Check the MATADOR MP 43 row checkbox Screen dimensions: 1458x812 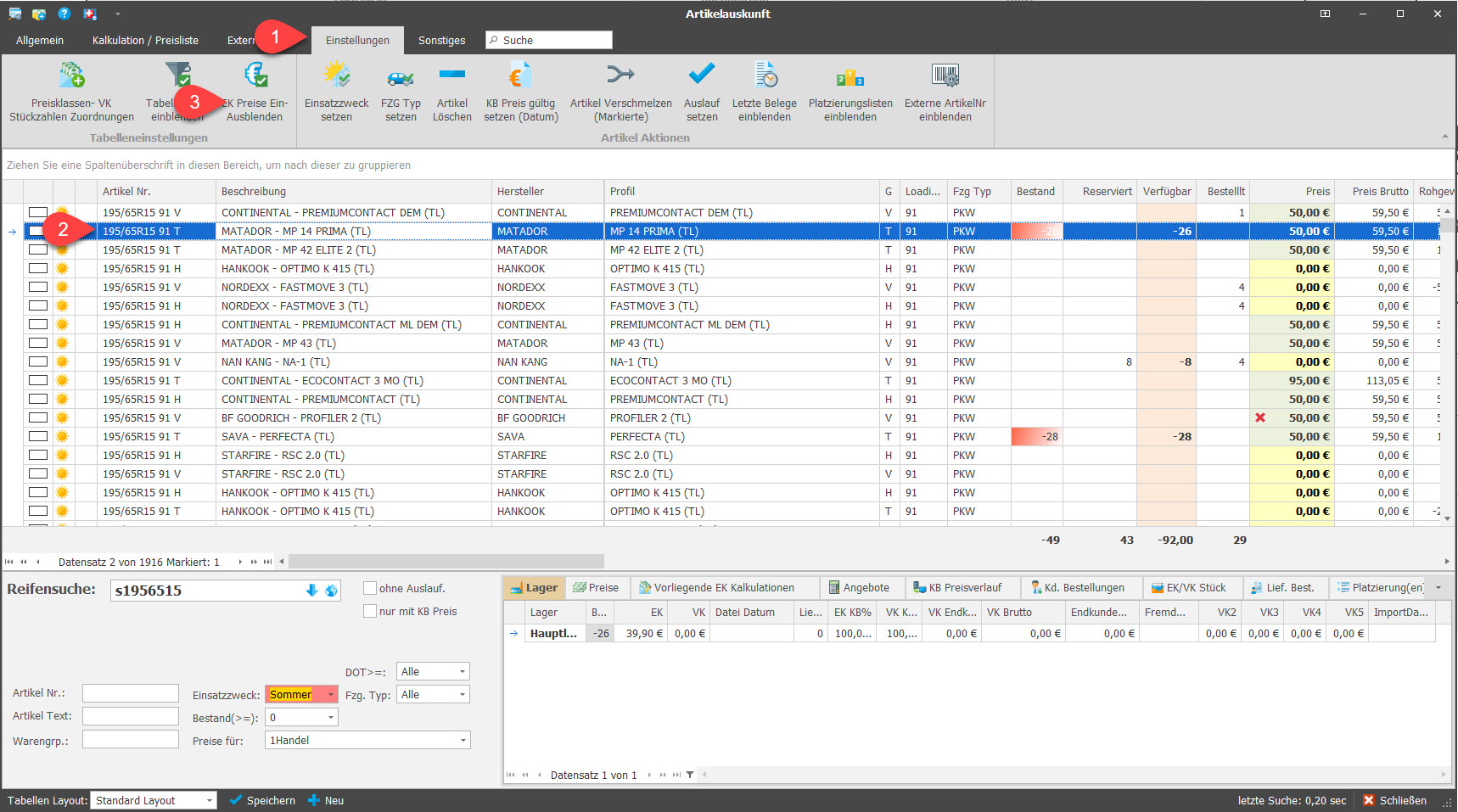click(x=38, y=343)
